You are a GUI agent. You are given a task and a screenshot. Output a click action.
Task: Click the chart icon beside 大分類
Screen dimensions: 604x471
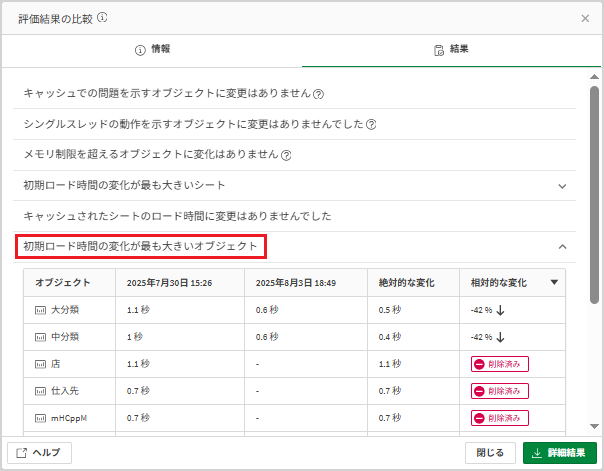[40, 310]
